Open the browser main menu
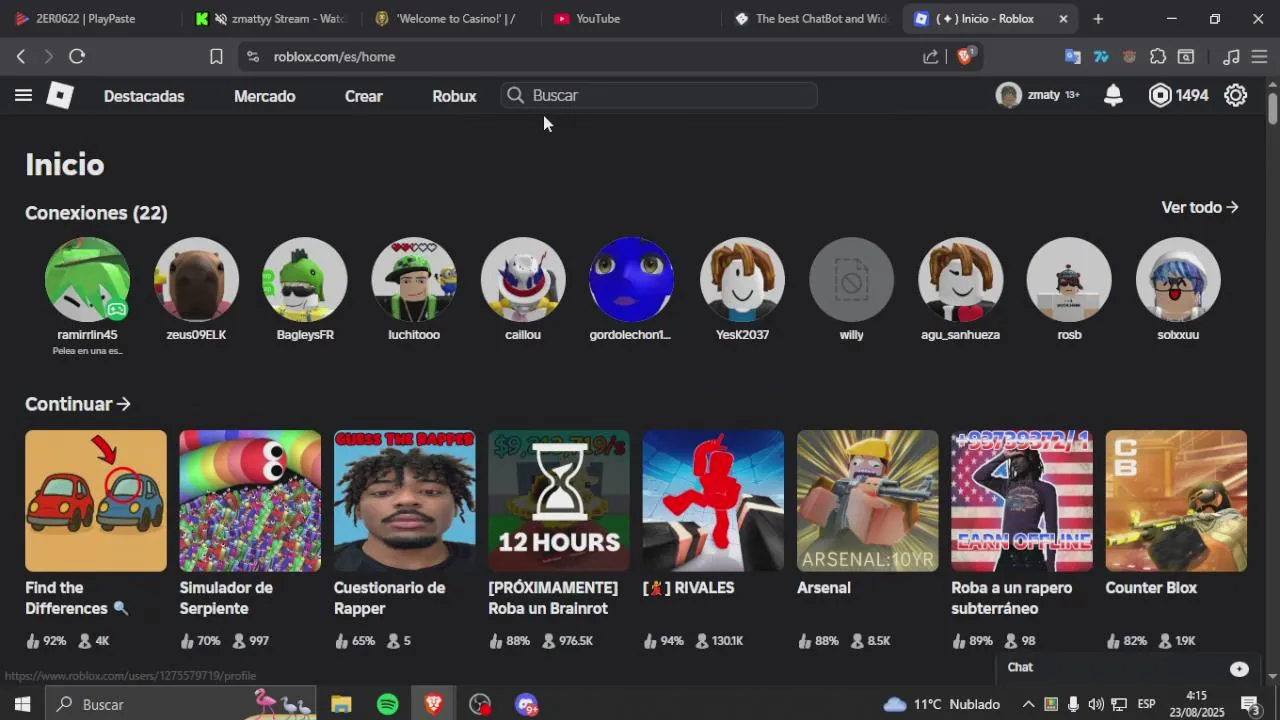The image size is (1280, 720). point(1259,57)
